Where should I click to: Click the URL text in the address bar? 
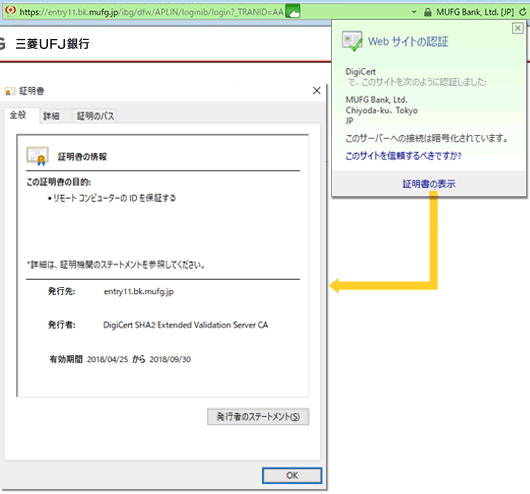(151, 12)
